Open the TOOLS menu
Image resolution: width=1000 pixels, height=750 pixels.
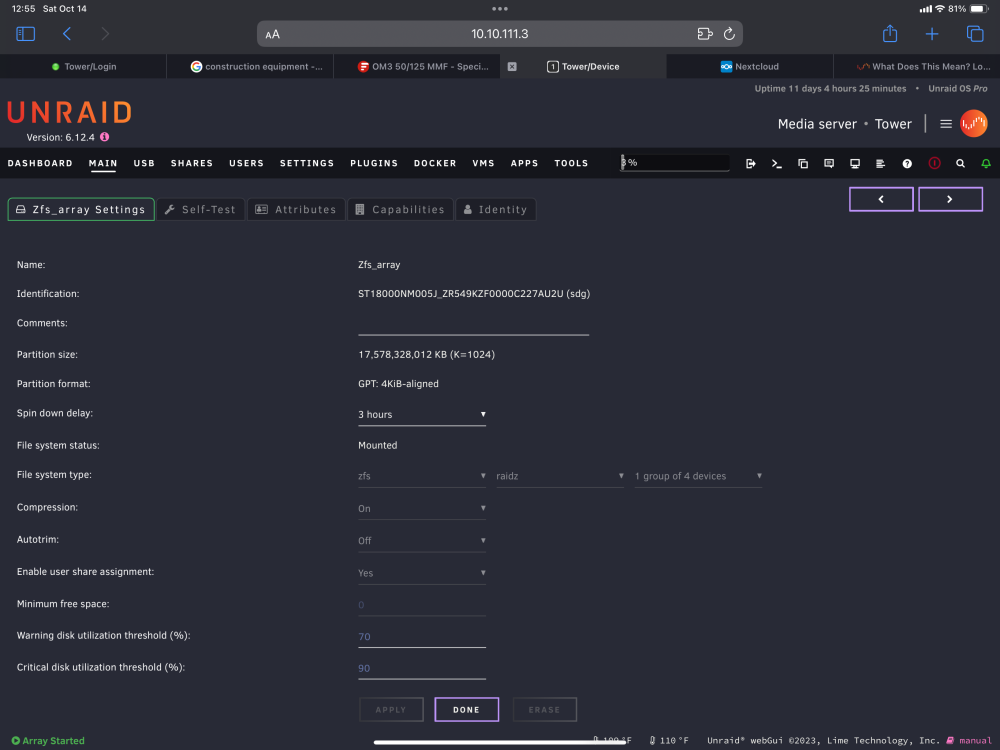[571, 163]
